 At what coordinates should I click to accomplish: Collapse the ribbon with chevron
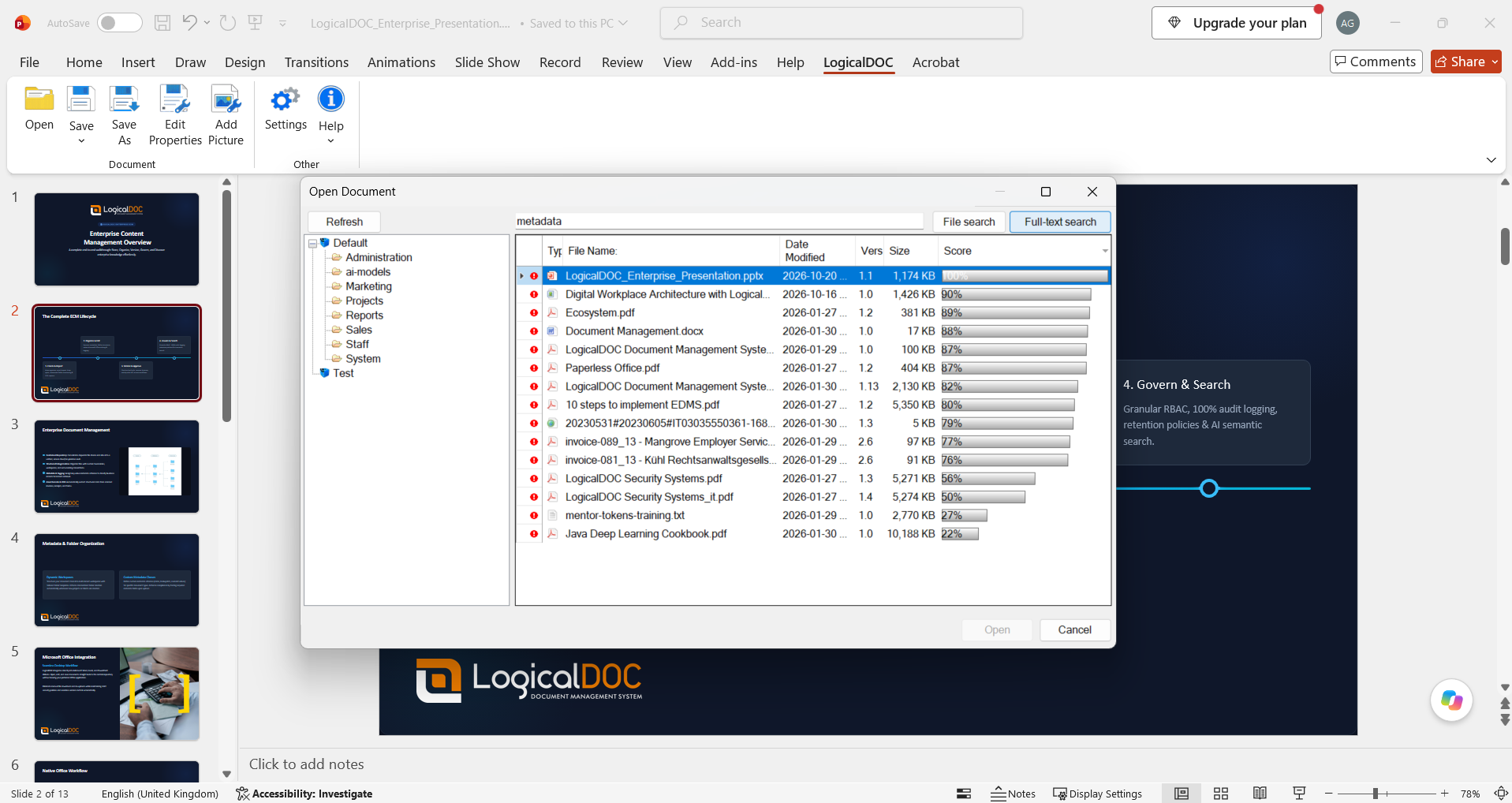coord(1491,160)
